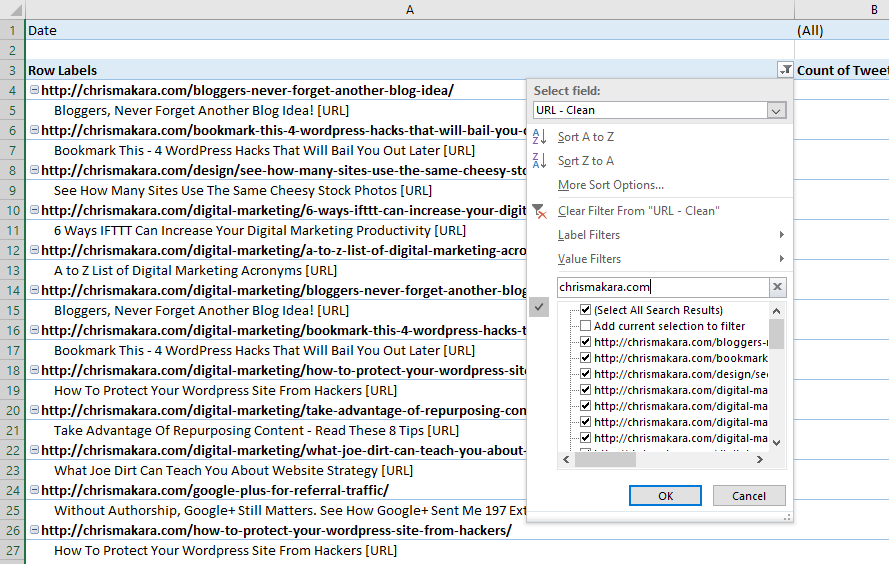Image resolution: width=889 pixels, height=564 pixels.
Task: Click the clear filter funnel icon
Action: tap(540, 211)
